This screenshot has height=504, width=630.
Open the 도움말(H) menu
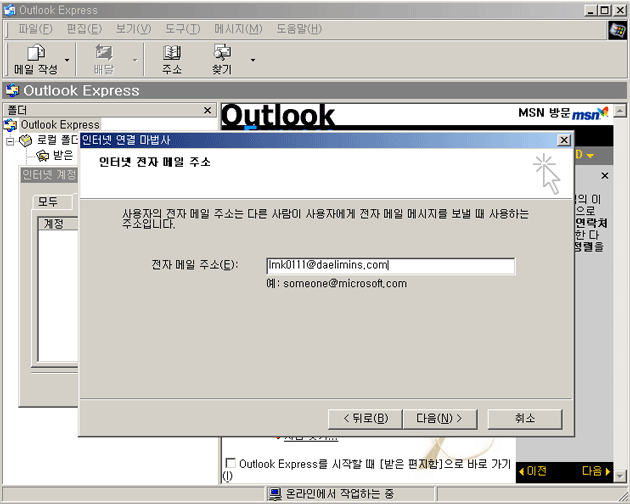click(299, 29)
